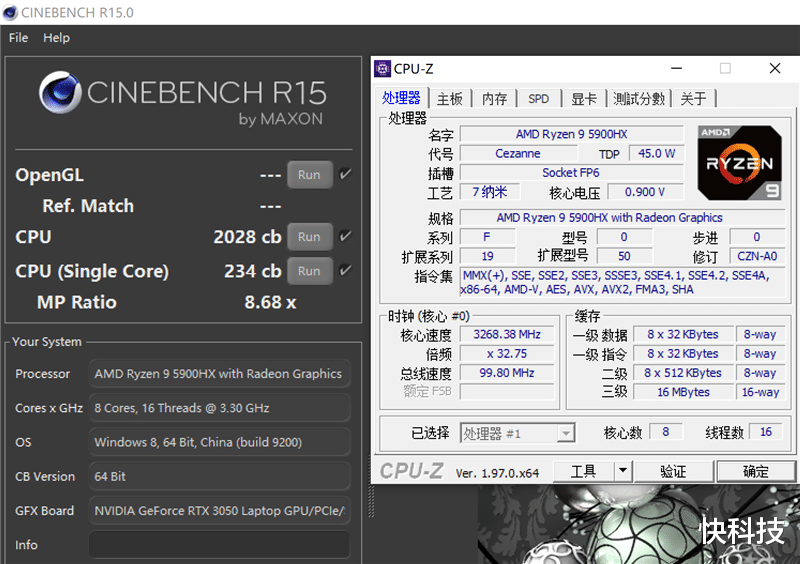This screenshot has width=800, height=564.
Task: Click the 0.900 V core voltage value
Action: (x=645, y=192)
